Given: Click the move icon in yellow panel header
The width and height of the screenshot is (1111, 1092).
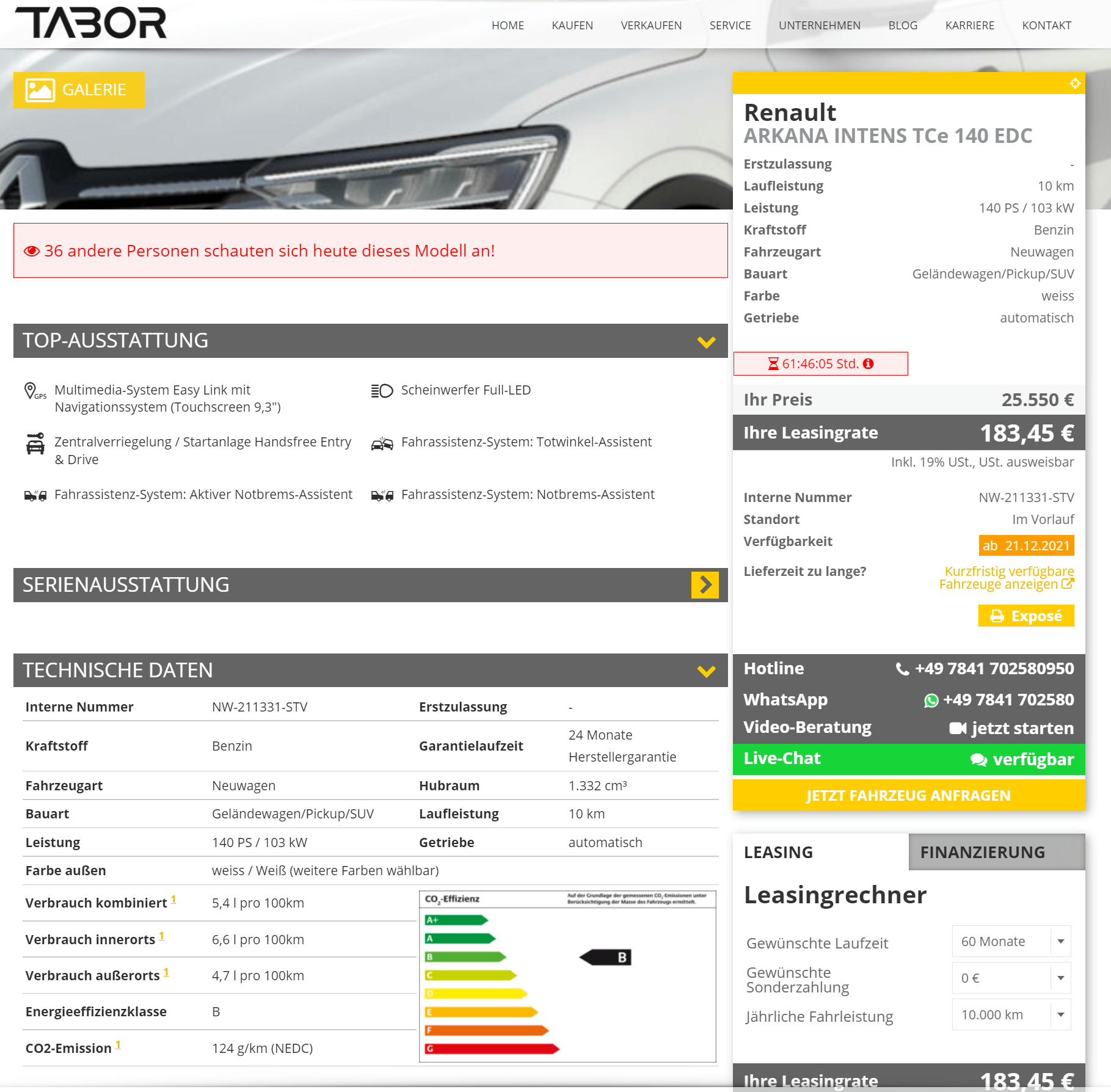Looking at the screenshot, I should (1075, 83).
